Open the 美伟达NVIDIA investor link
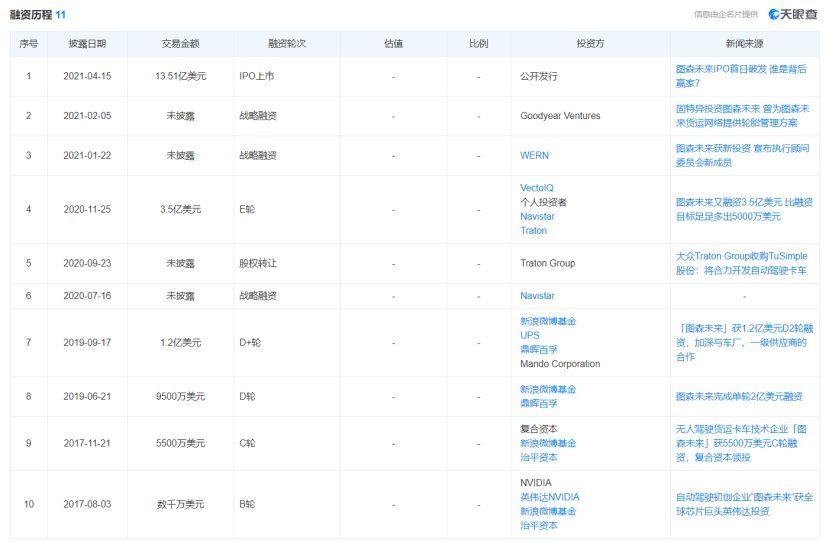 point(549,497)
